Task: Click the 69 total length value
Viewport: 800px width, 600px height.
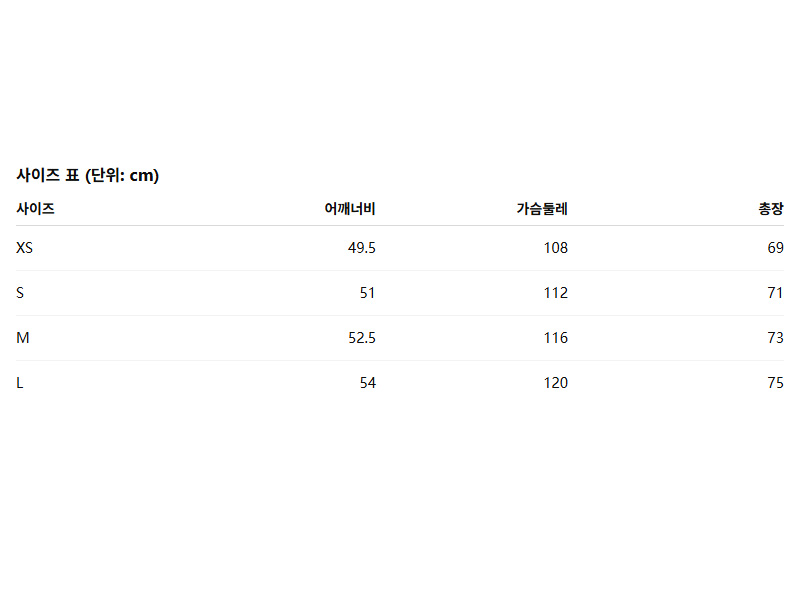Action: pos(775,248)
